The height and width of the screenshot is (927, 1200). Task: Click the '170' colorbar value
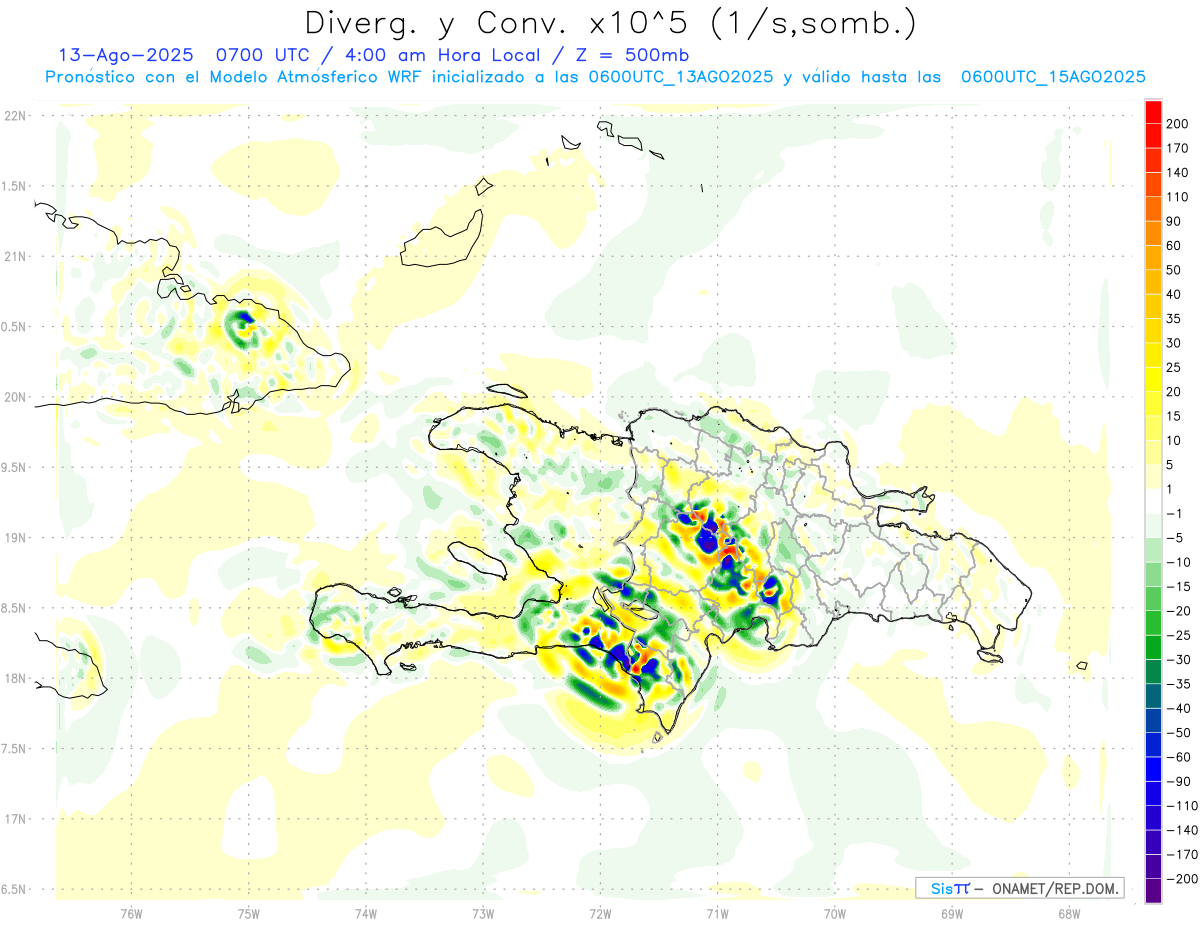point(1178,148)
